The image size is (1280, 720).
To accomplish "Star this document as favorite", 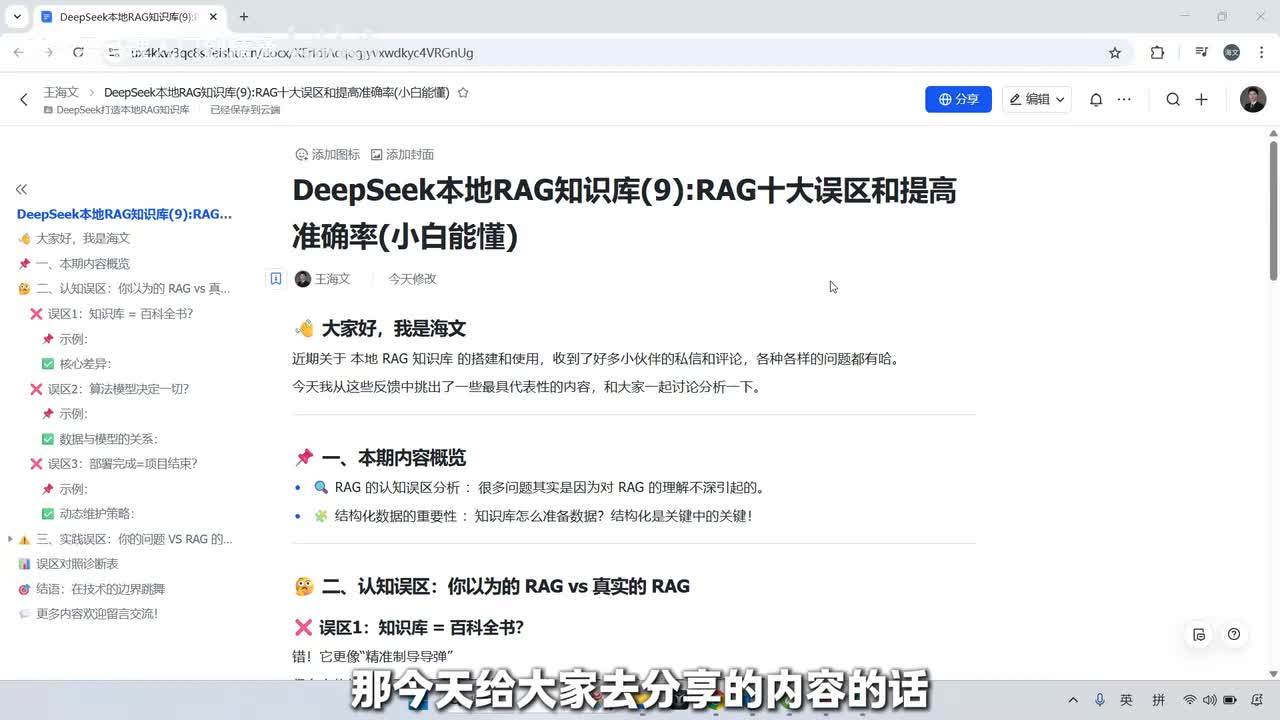I will (463, 92).
